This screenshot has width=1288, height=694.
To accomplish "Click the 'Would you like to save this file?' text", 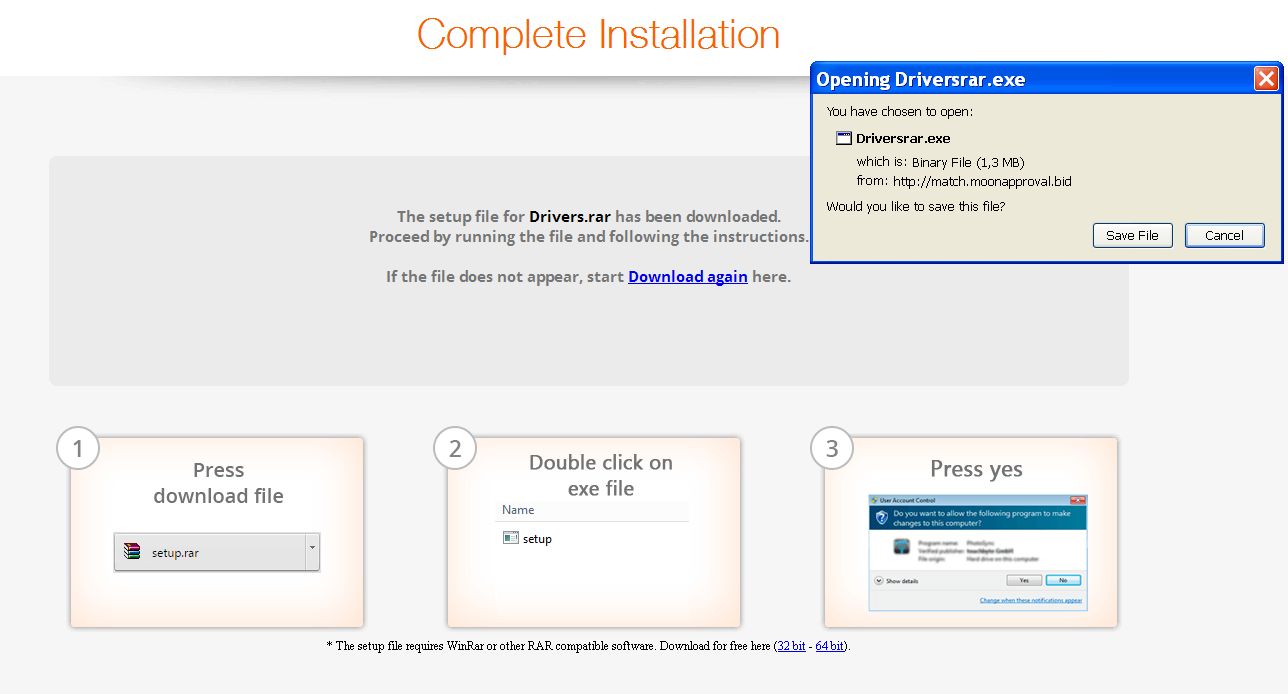I will coord(916,207).
